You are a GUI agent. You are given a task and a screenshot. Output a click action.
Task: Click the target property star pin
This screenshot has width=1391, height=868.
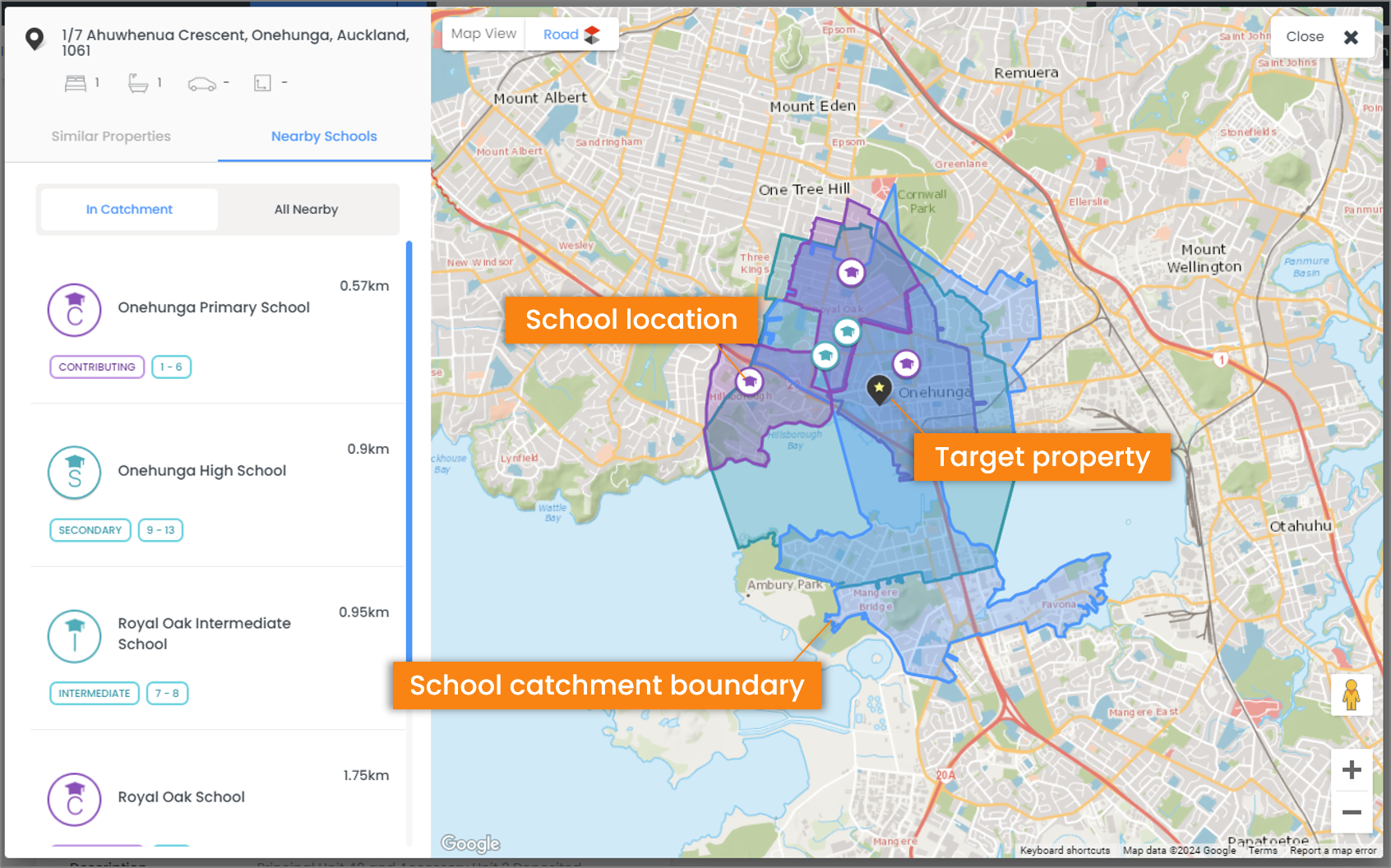coord(879,389)
